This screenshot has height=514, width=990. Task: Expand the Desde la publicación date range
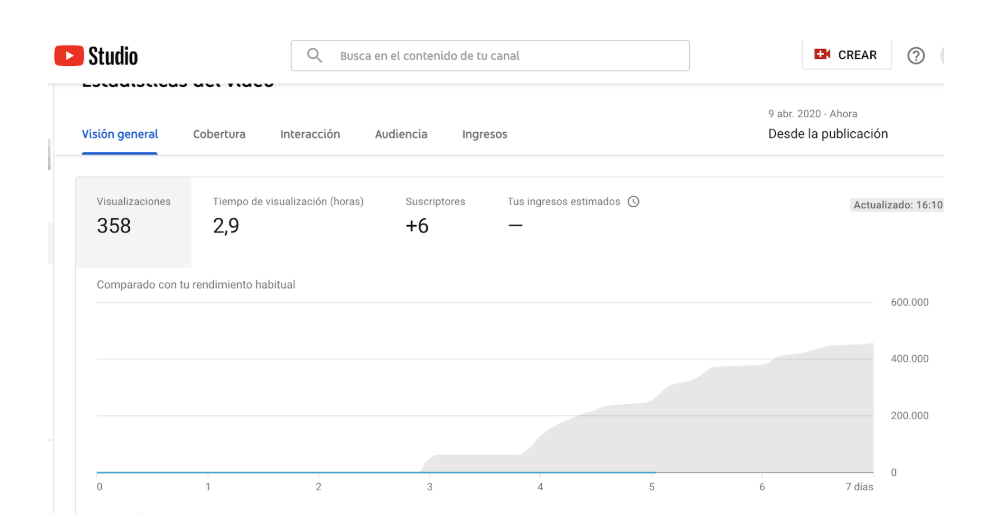(827, 134)
